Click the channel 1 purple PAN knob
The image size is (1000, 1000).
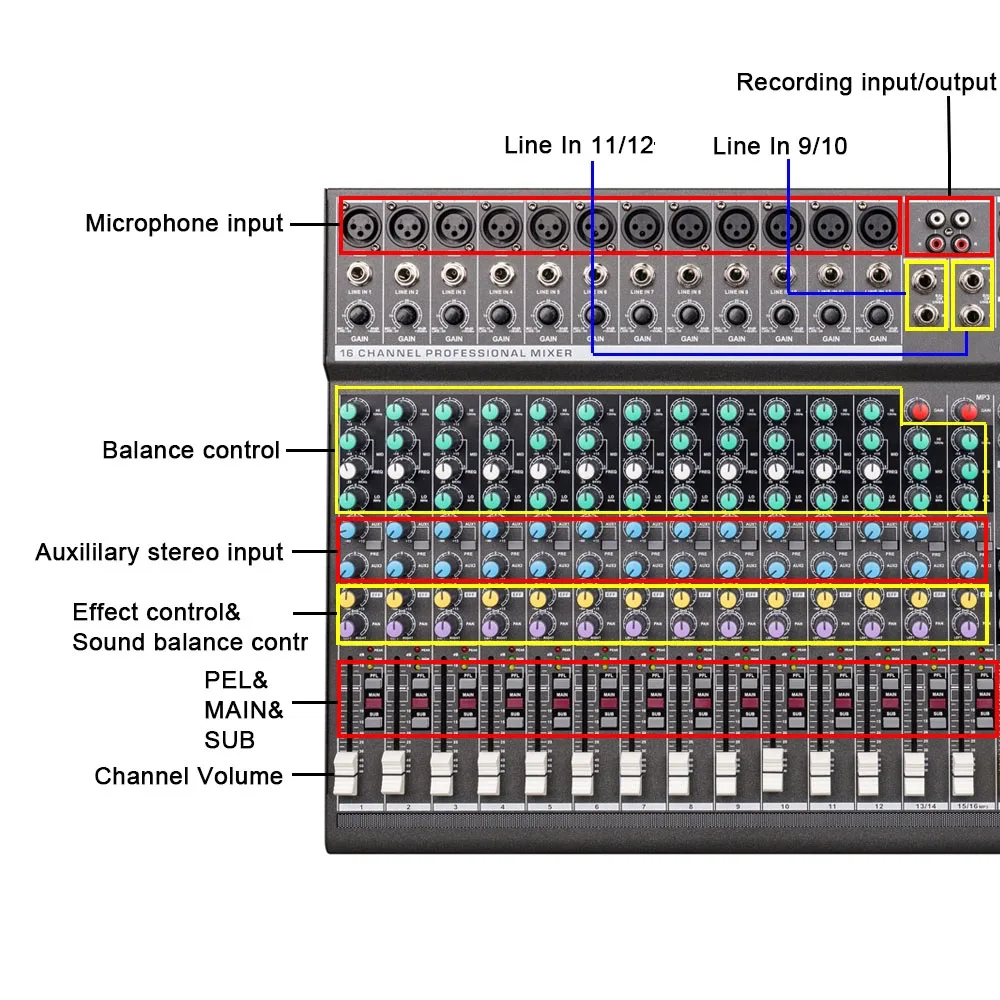[x=348, y=628]
